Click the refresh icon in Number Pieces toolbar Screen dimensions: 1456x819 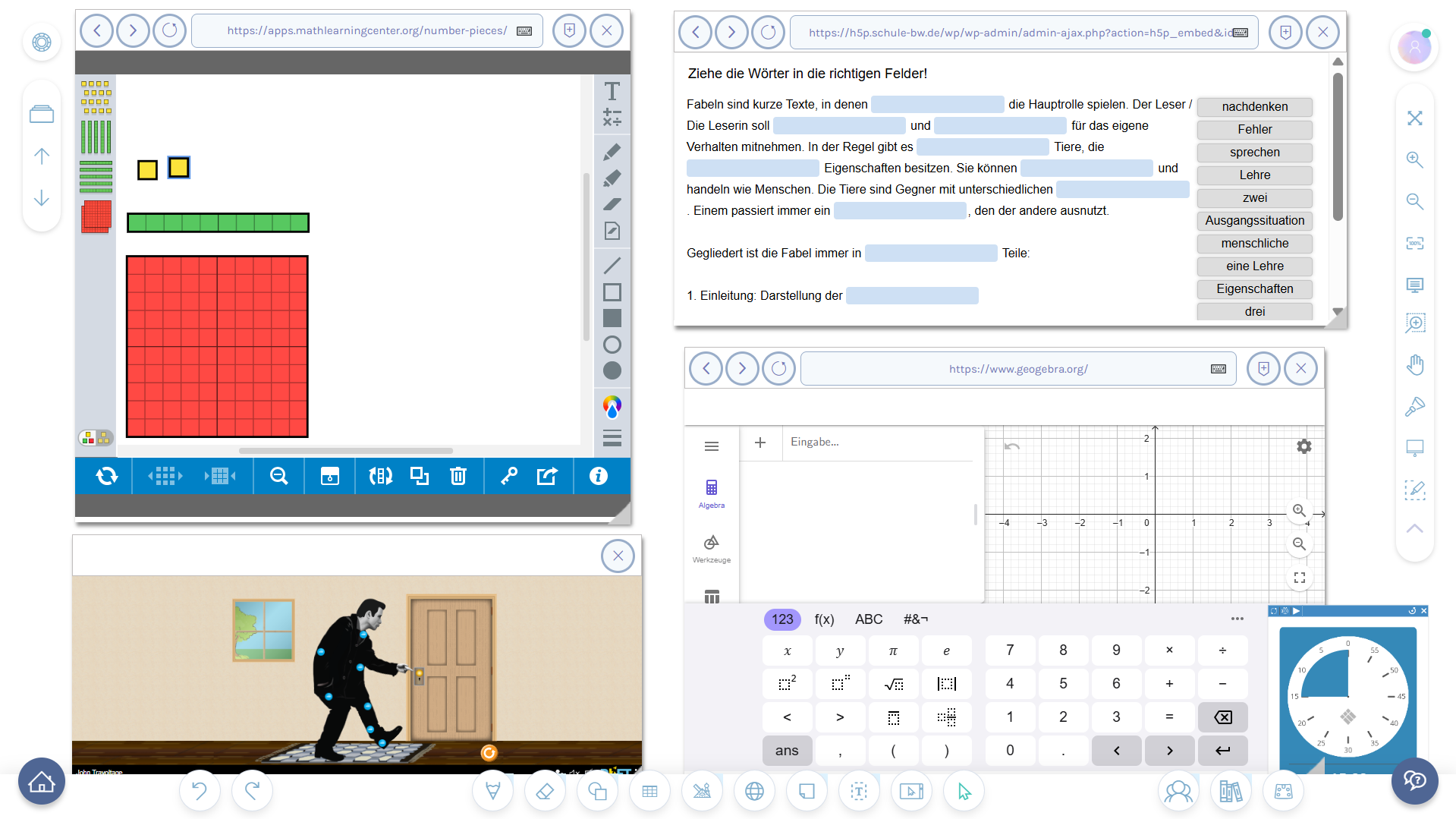pyautogui.click(x=107, y=476)
